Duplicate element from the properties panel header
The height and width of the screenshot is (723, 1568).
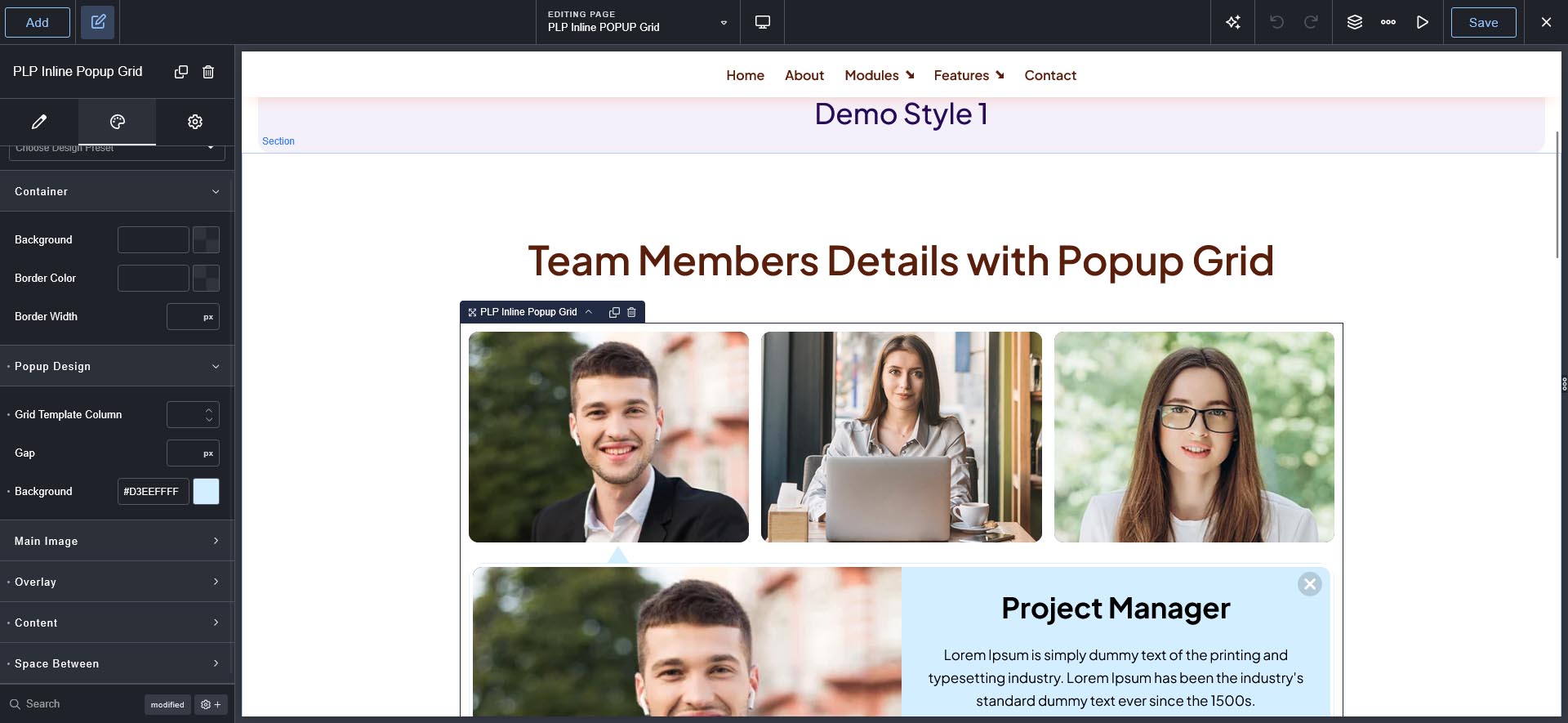(x=181, y=72)
